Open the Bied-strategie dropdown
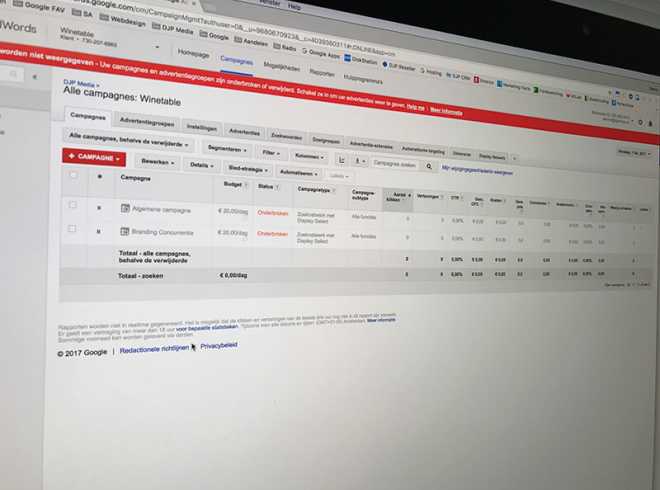660x490 pixels. 247,168
